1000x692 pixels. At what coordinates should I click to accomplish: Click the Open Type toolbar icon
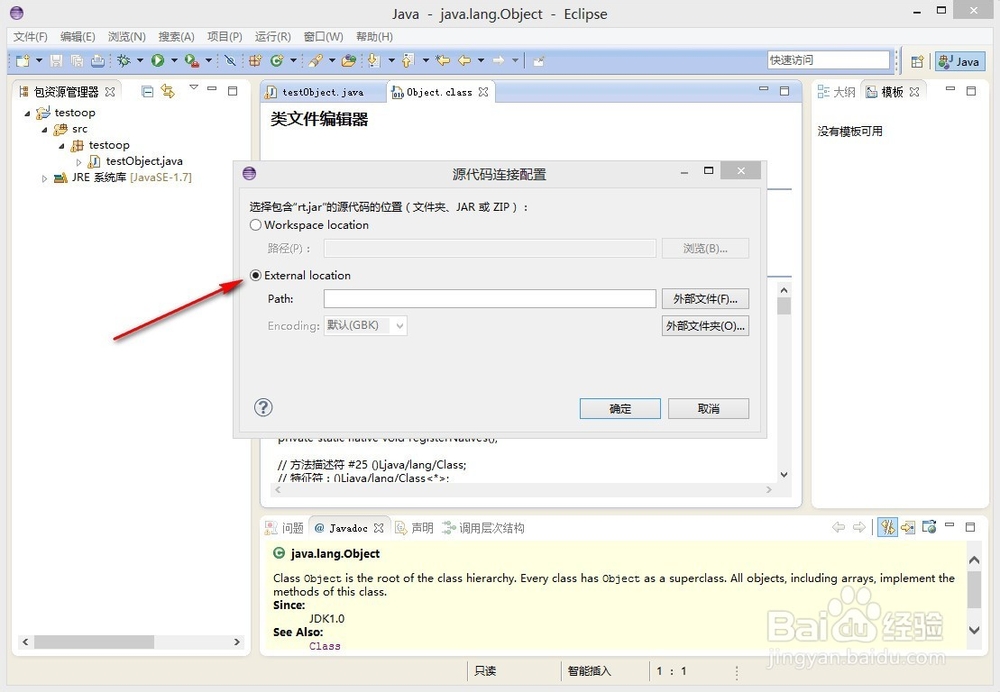[x=348, y=61]
